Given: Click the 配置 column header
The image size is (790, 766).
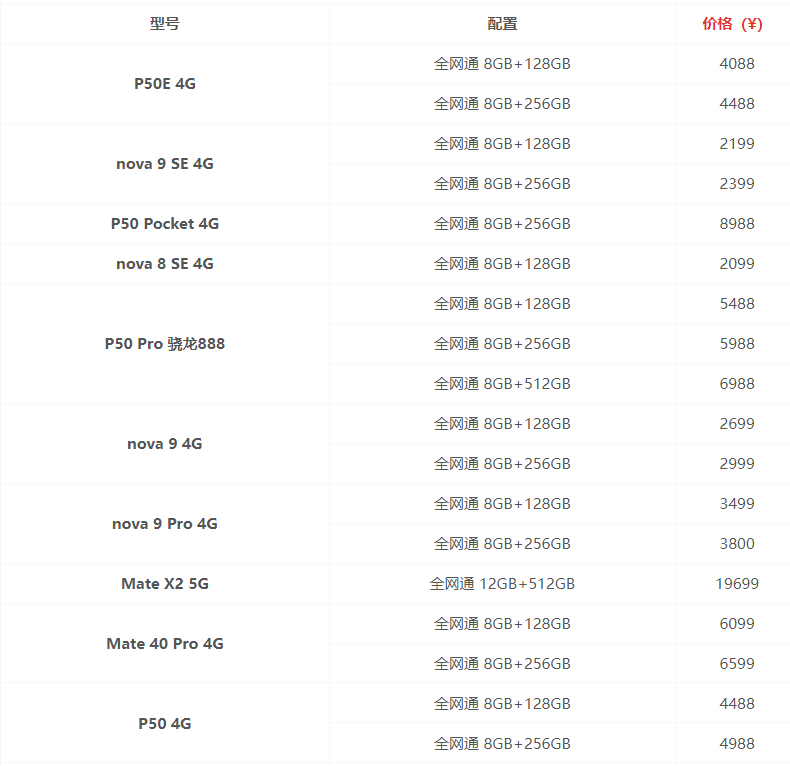Looking at the screenshot, I should pos(502,24).
